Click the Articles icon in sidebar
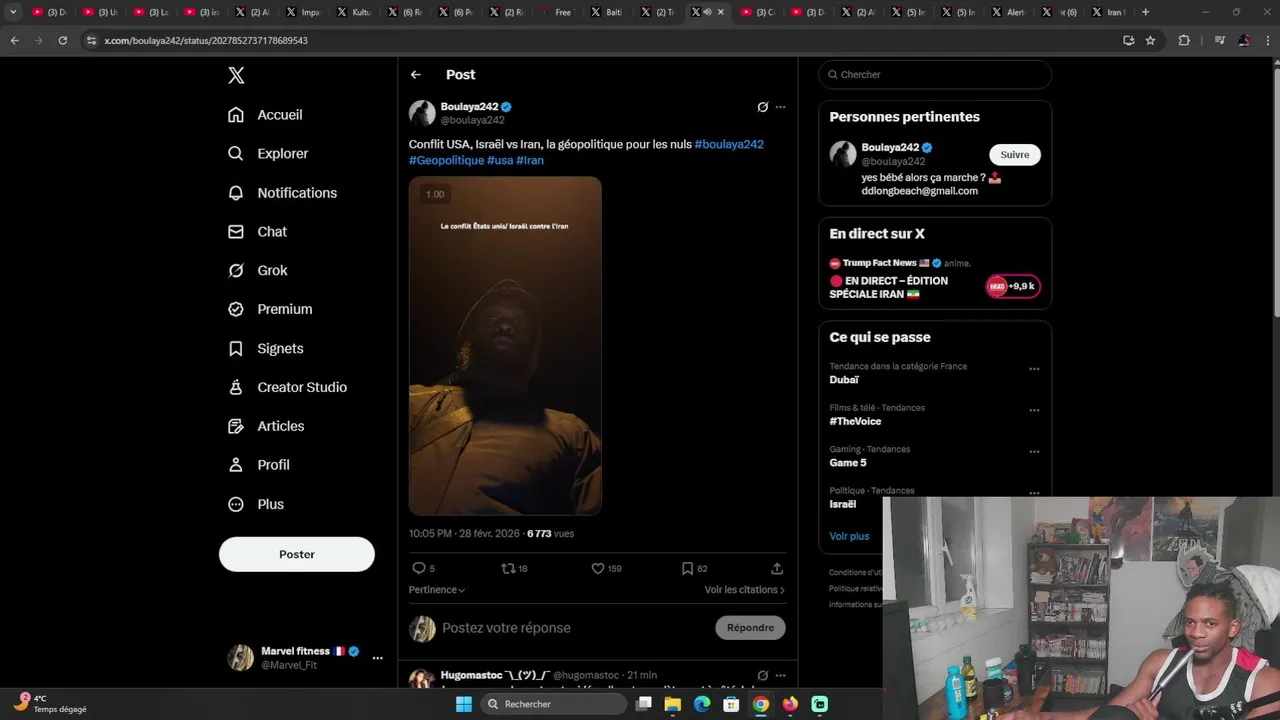The width and height of the screenshot is (1280, 720). click(x=236, y=427)
